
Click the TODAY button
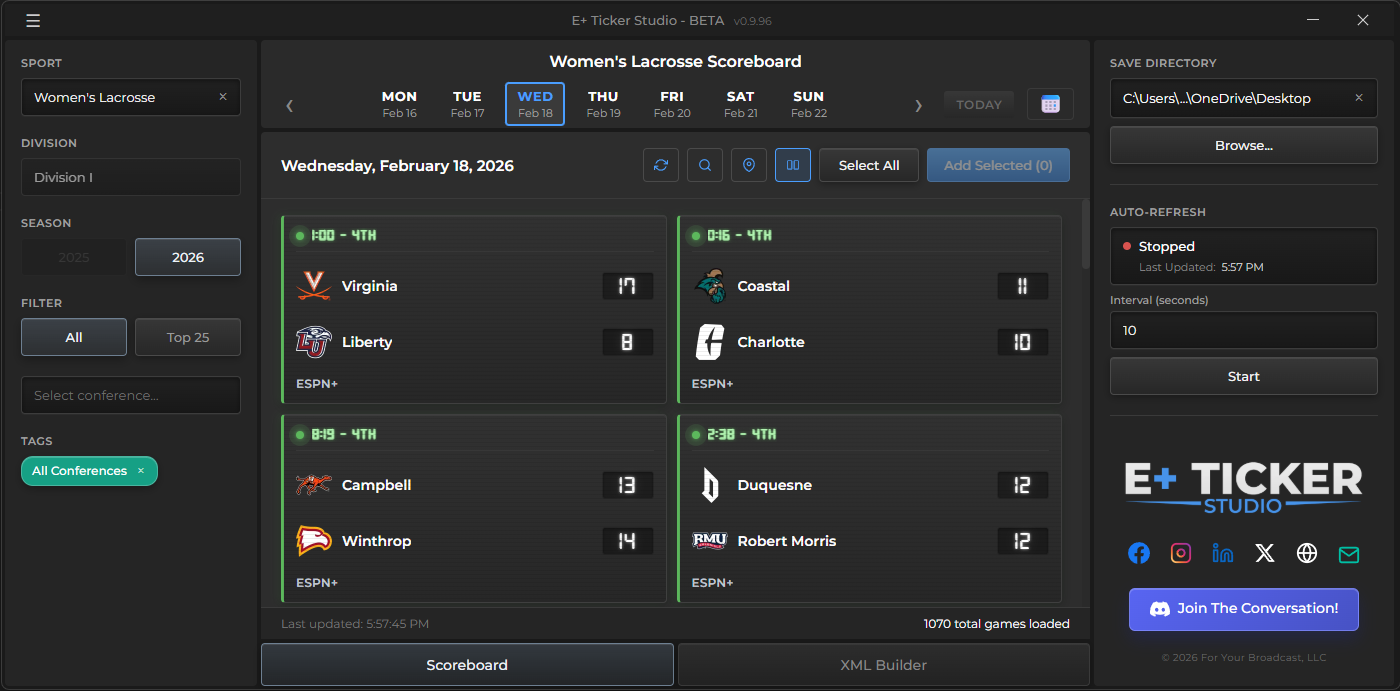(979, 104)
